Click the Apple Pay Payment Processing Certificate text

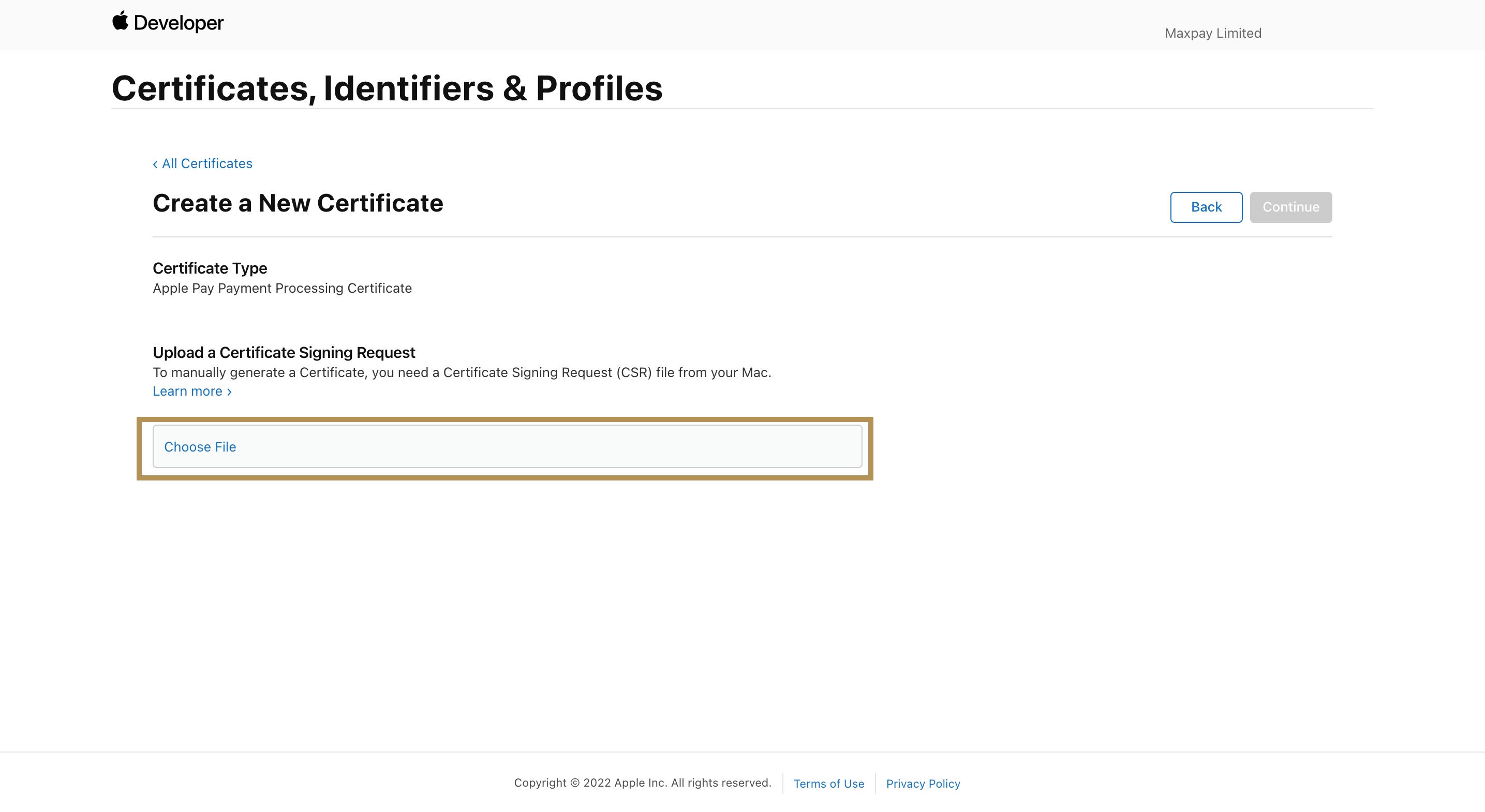click(x=282, y=288)
